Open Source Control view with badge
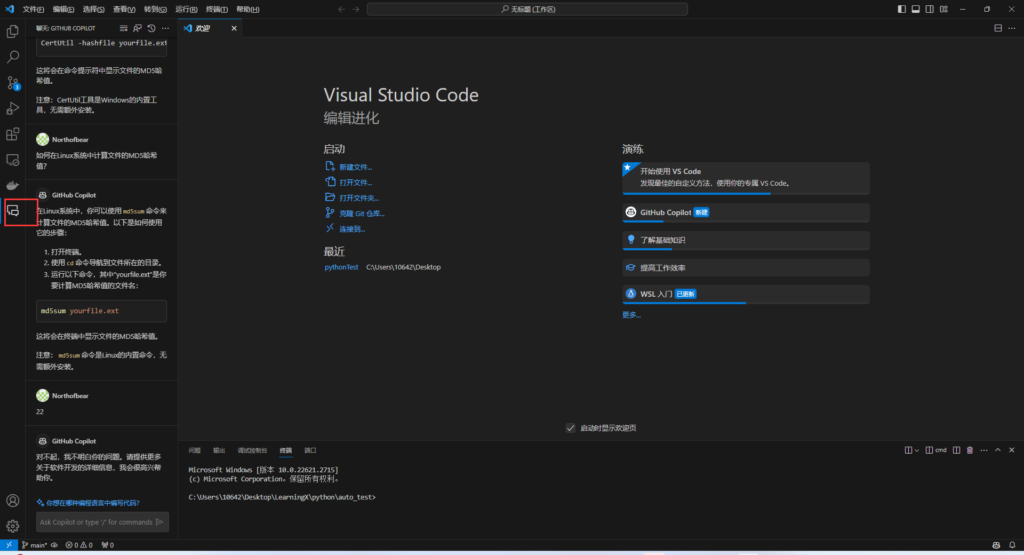Image resolution: width=1024 pixels, height=555 pixels. [x=13, y=83]
